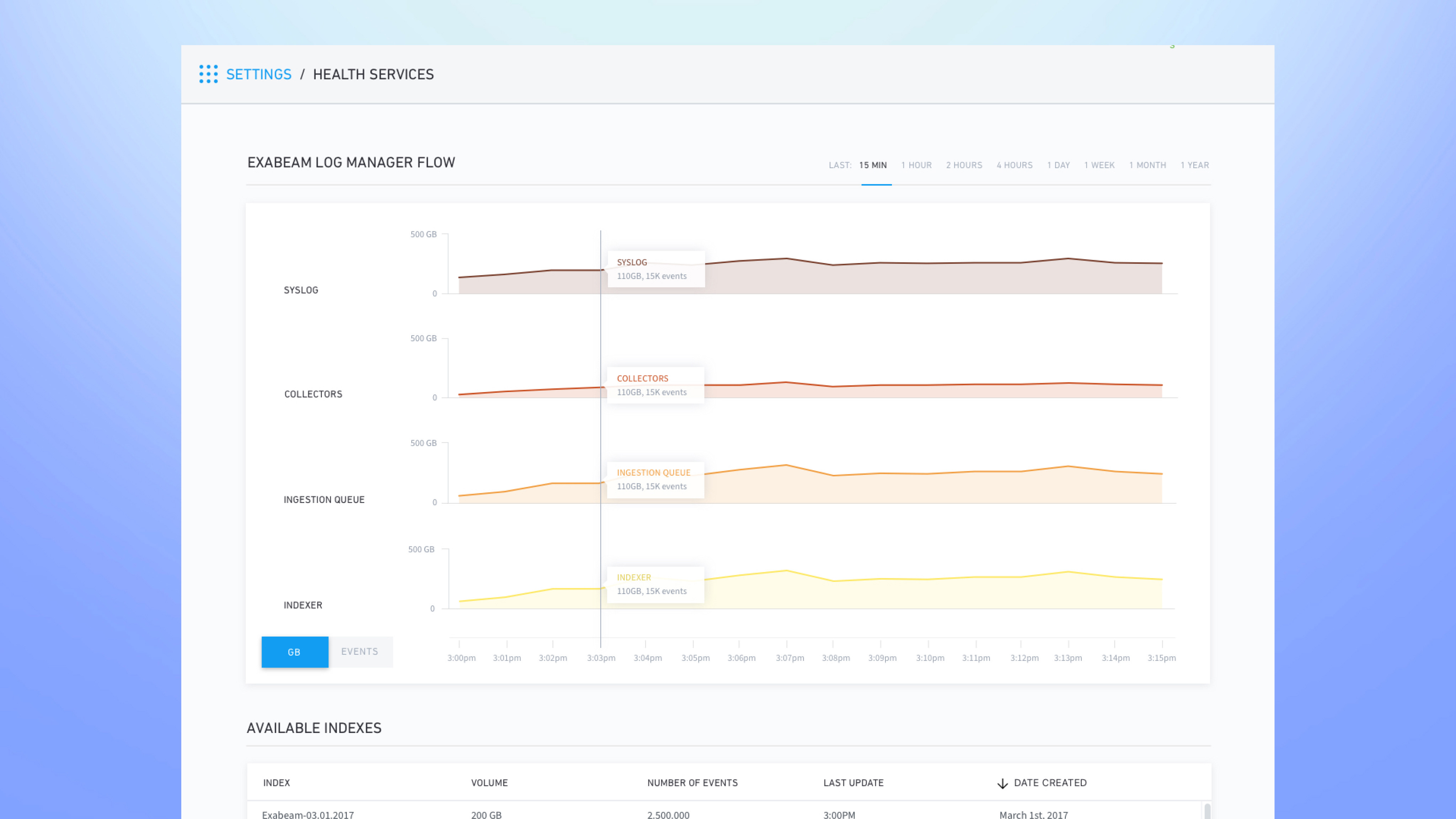Click the Index column header
1456x819 pixels.
277,783
